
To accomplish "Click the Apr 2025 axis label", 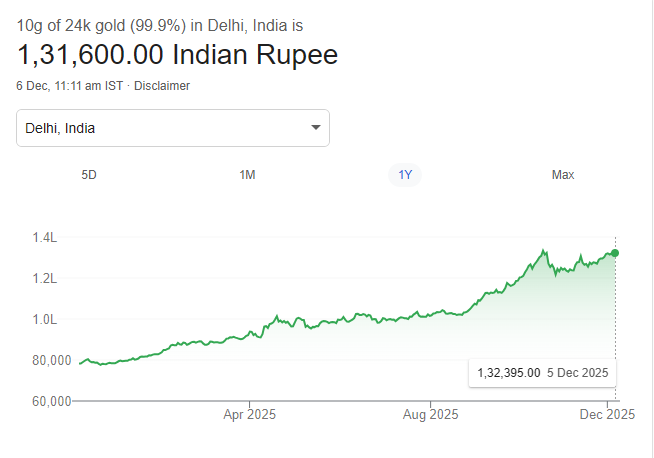I will tap(249, 414).
